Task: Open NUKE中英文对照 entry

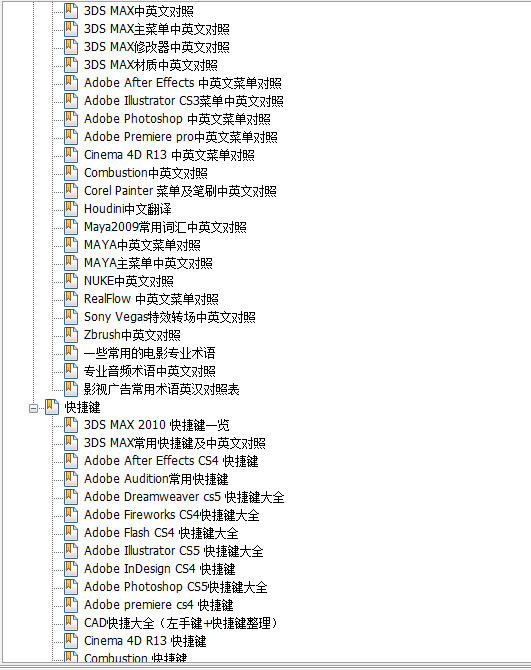Action: (129, 281)
